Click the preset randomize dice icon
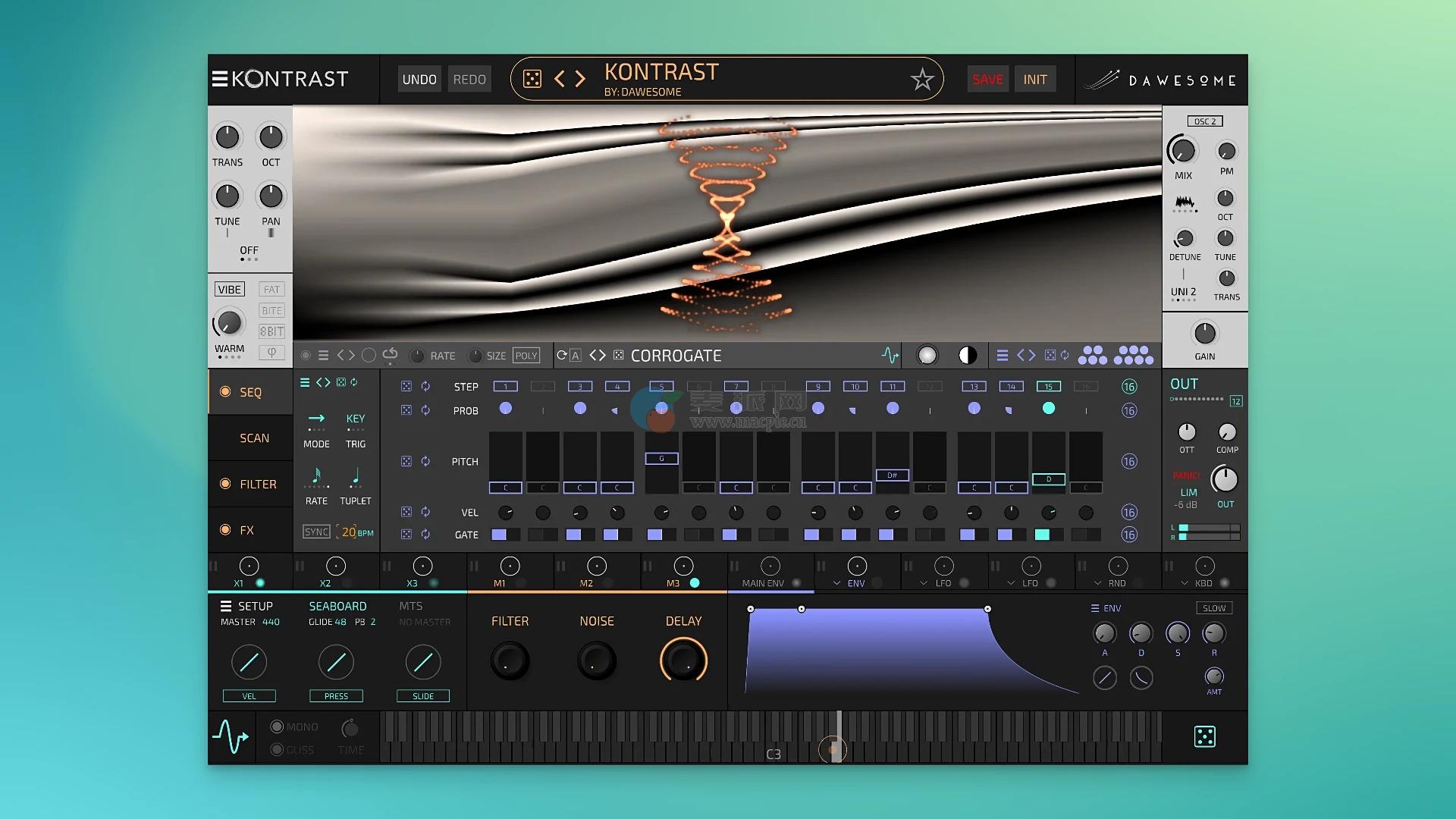This screenshot has height=819, width=1456. (x=532, y=79)
